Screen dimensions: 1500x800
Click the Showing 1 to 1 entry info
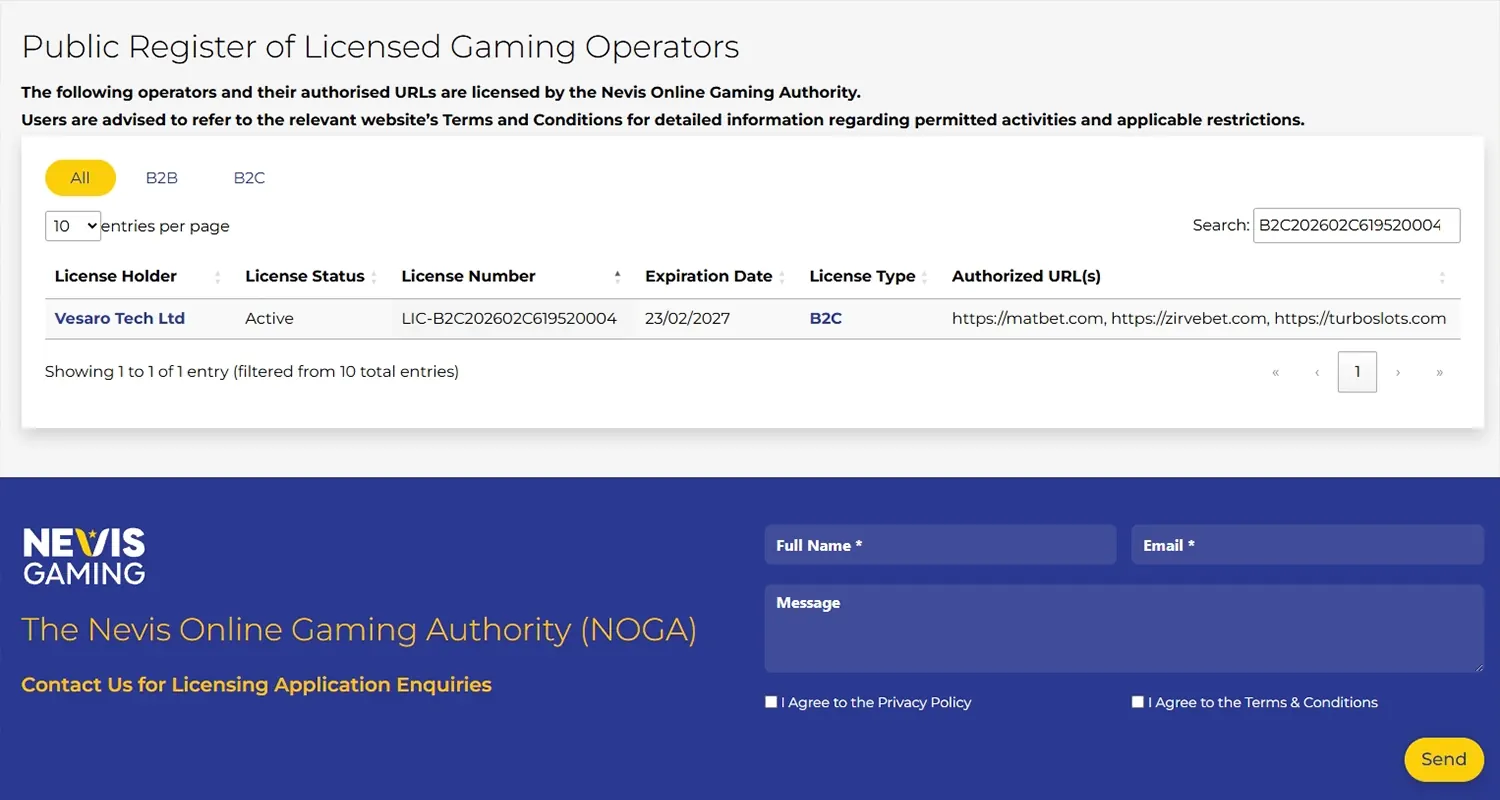click(252, 372)
